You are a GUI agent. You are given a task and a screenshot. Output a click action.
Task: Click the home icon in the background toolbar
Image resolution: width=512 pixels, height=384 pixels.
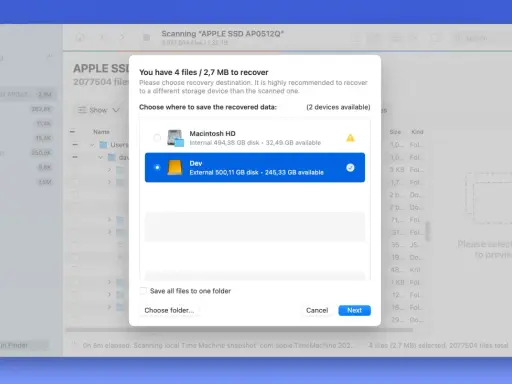coord(80,37)
